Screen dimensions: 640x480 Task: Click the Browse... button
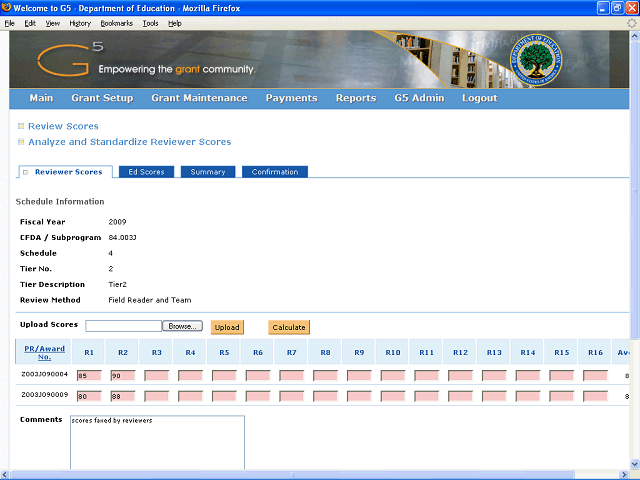click(x=182, y=326)
